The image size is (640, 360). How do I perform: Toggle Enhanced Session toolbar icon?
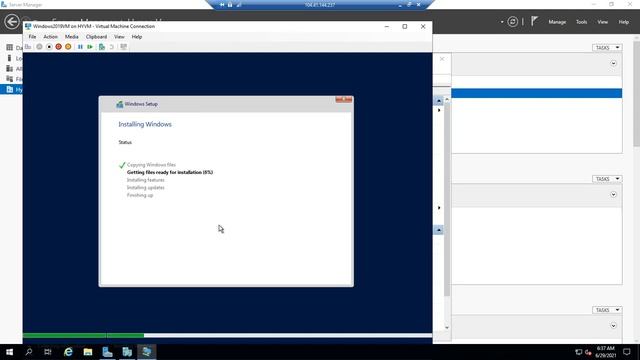pyautogui.click(x=123, y=47)
